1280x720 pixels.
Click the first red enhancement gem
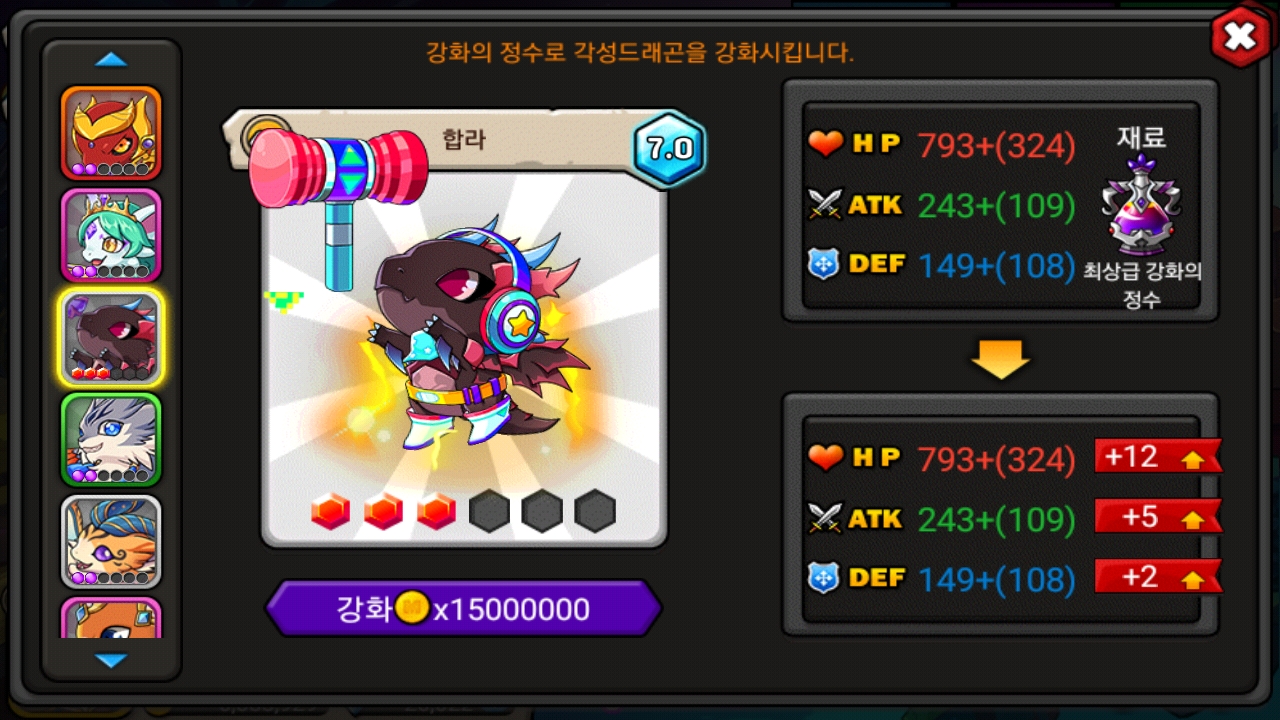click(x=330, y=511)
